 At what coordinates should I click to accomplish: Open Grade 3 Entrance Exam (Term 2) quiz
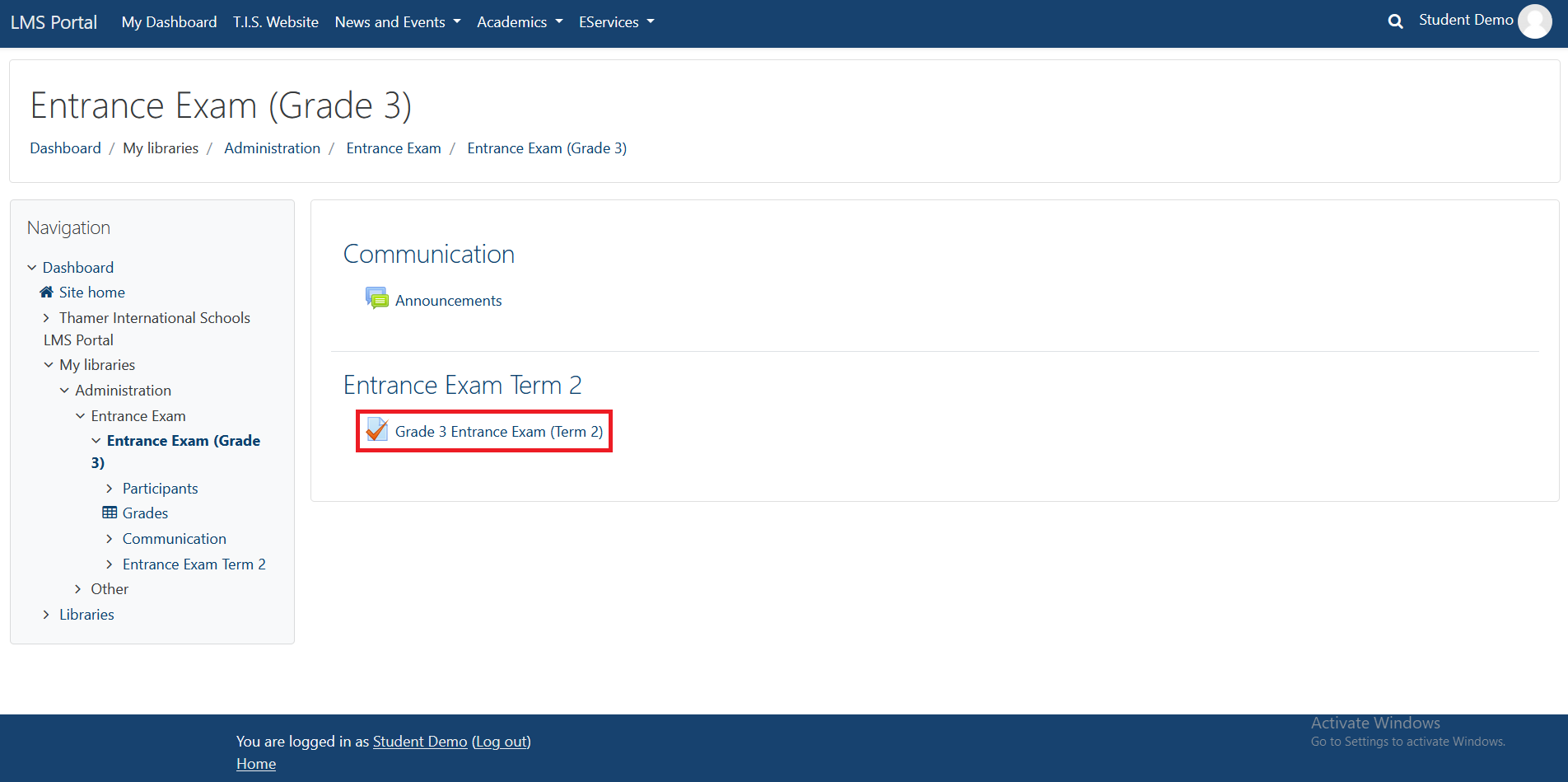pos(499,432)
